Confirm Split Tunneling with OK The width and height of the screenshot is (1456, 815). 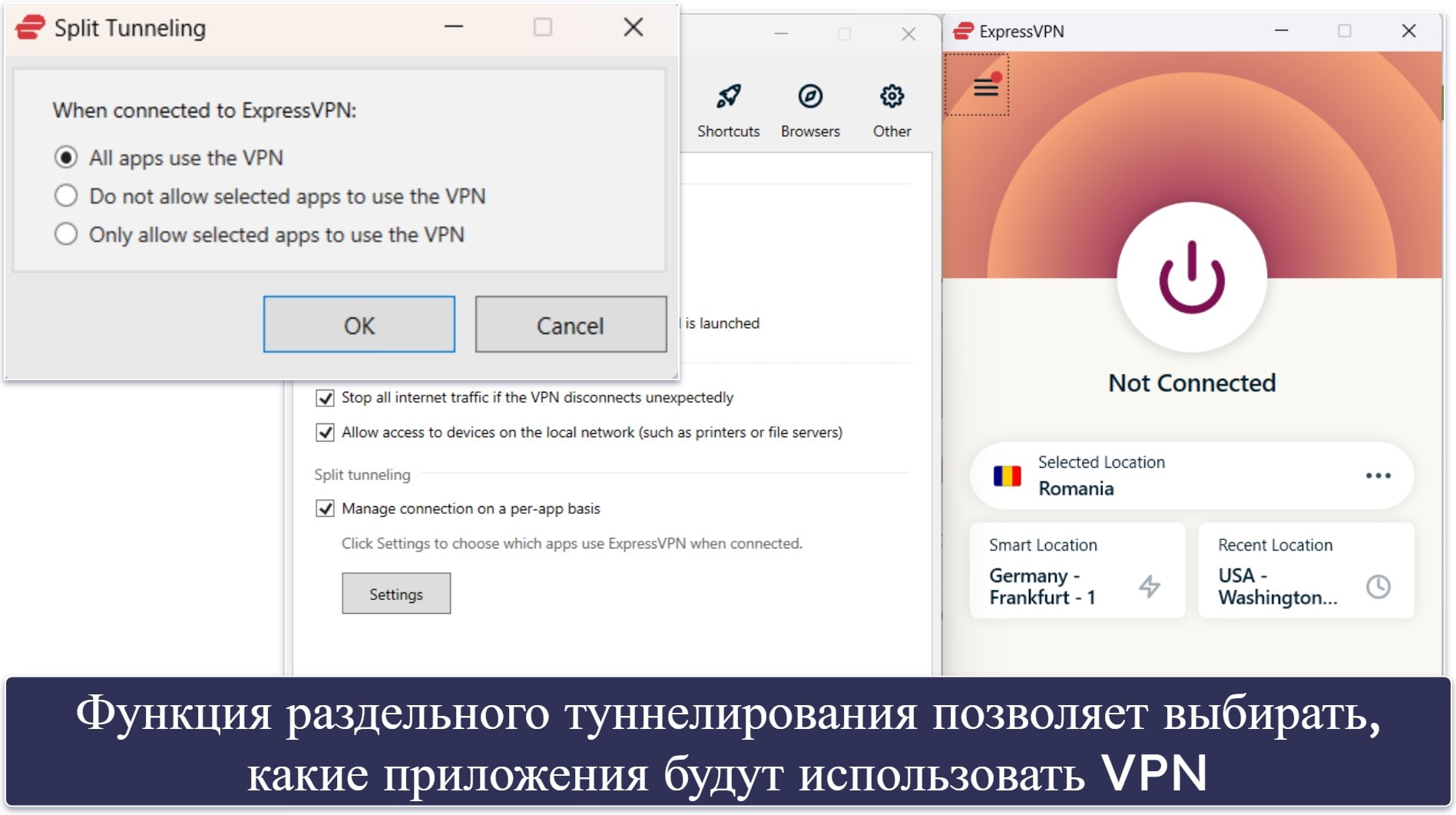click(x=359, y=325)
